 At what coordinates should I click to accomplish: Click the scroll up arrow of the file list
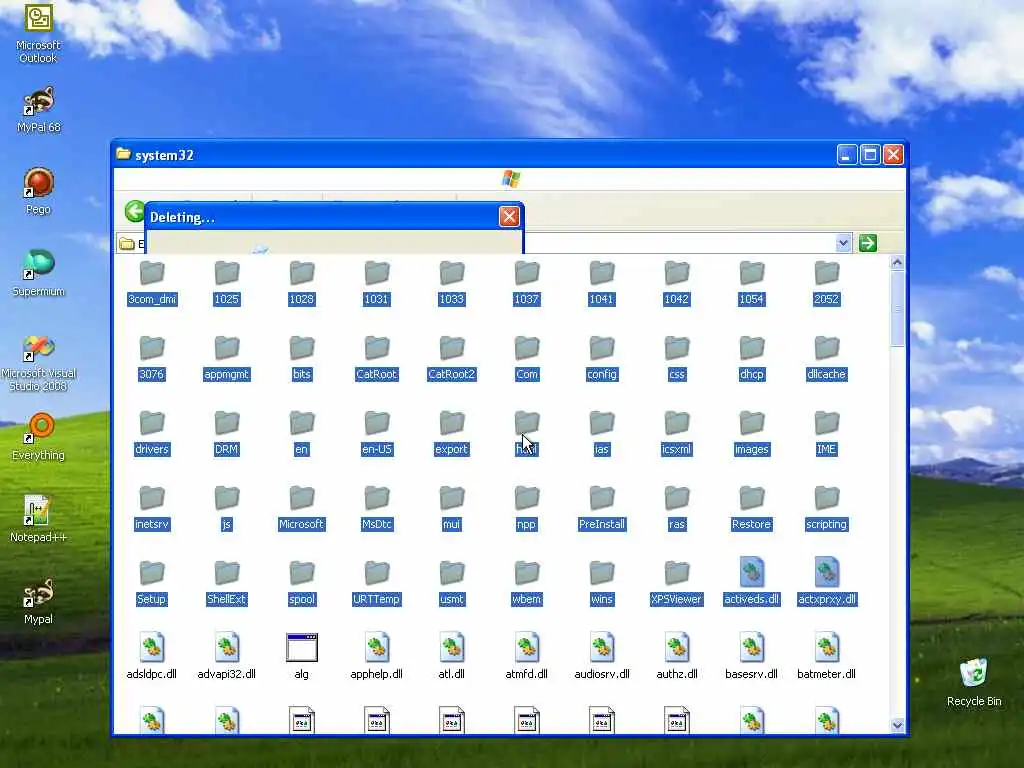pyautogui.click(x=897, y=263)
